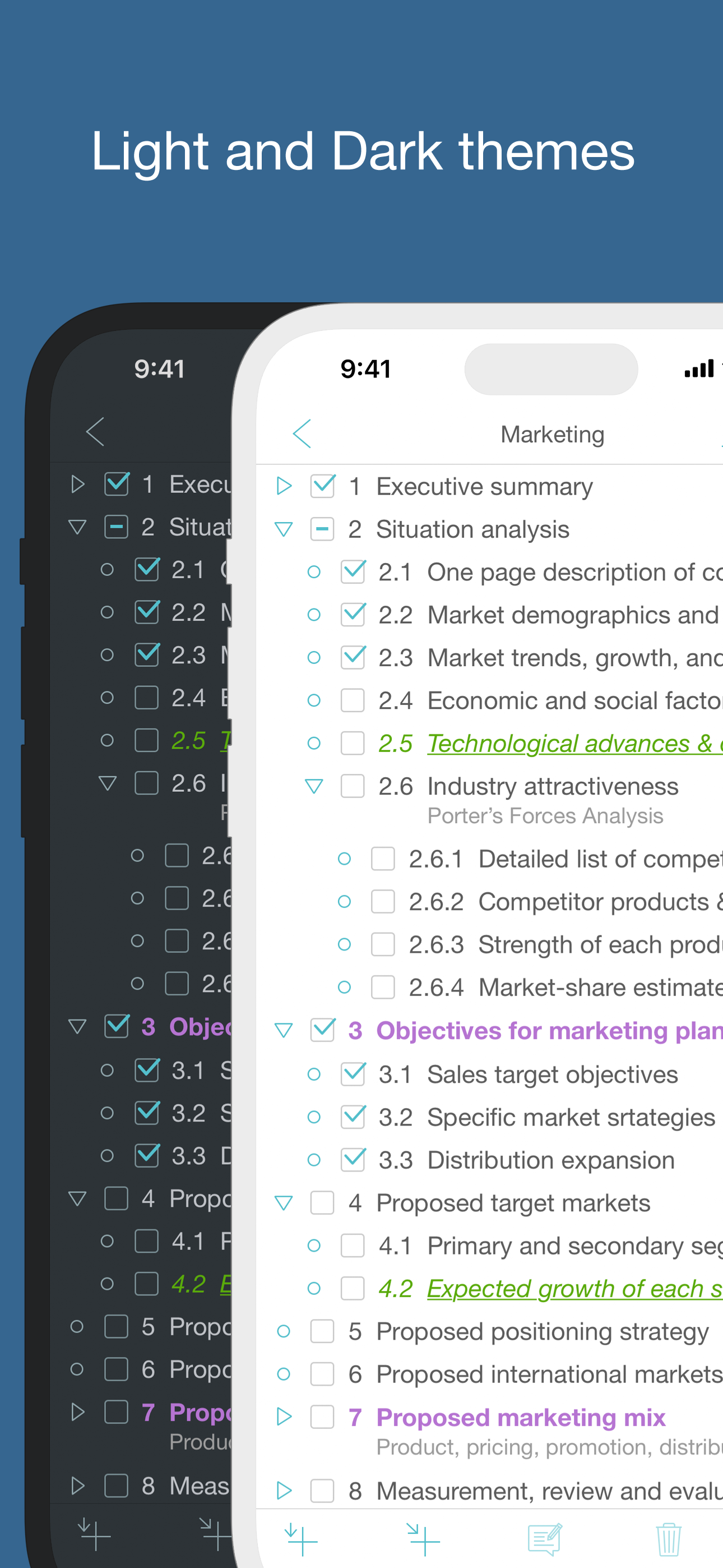Select the 3 Objectives for marketing plan heading
The image size is (723, 1568).
point(549,1031)
